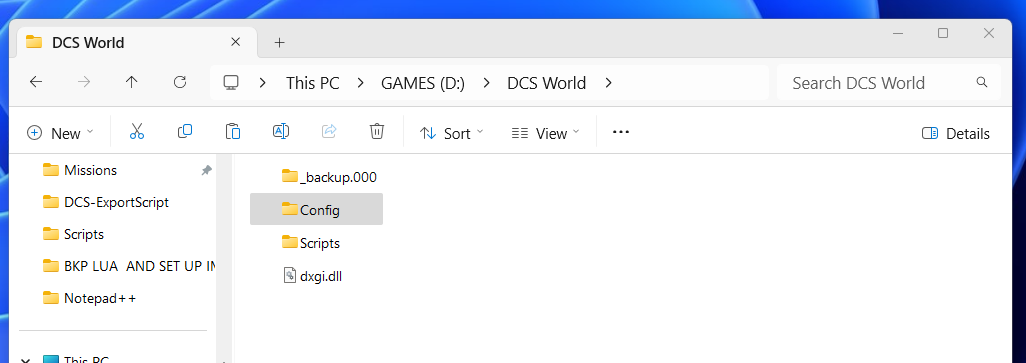Click the _backup.000 folder icon
The width and height of the screenshot is (1026, 363).
point(290,177)
